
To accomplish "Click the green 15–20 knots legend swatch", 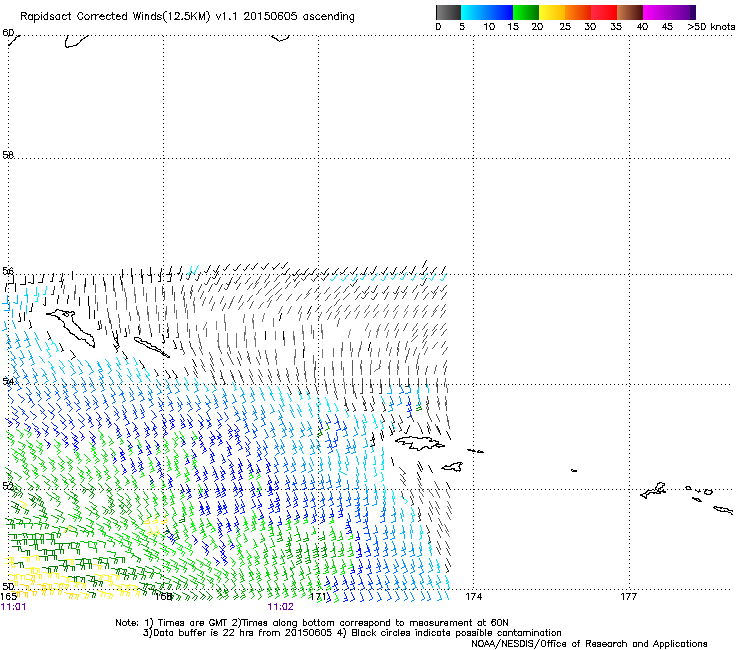I will [526, 12].
